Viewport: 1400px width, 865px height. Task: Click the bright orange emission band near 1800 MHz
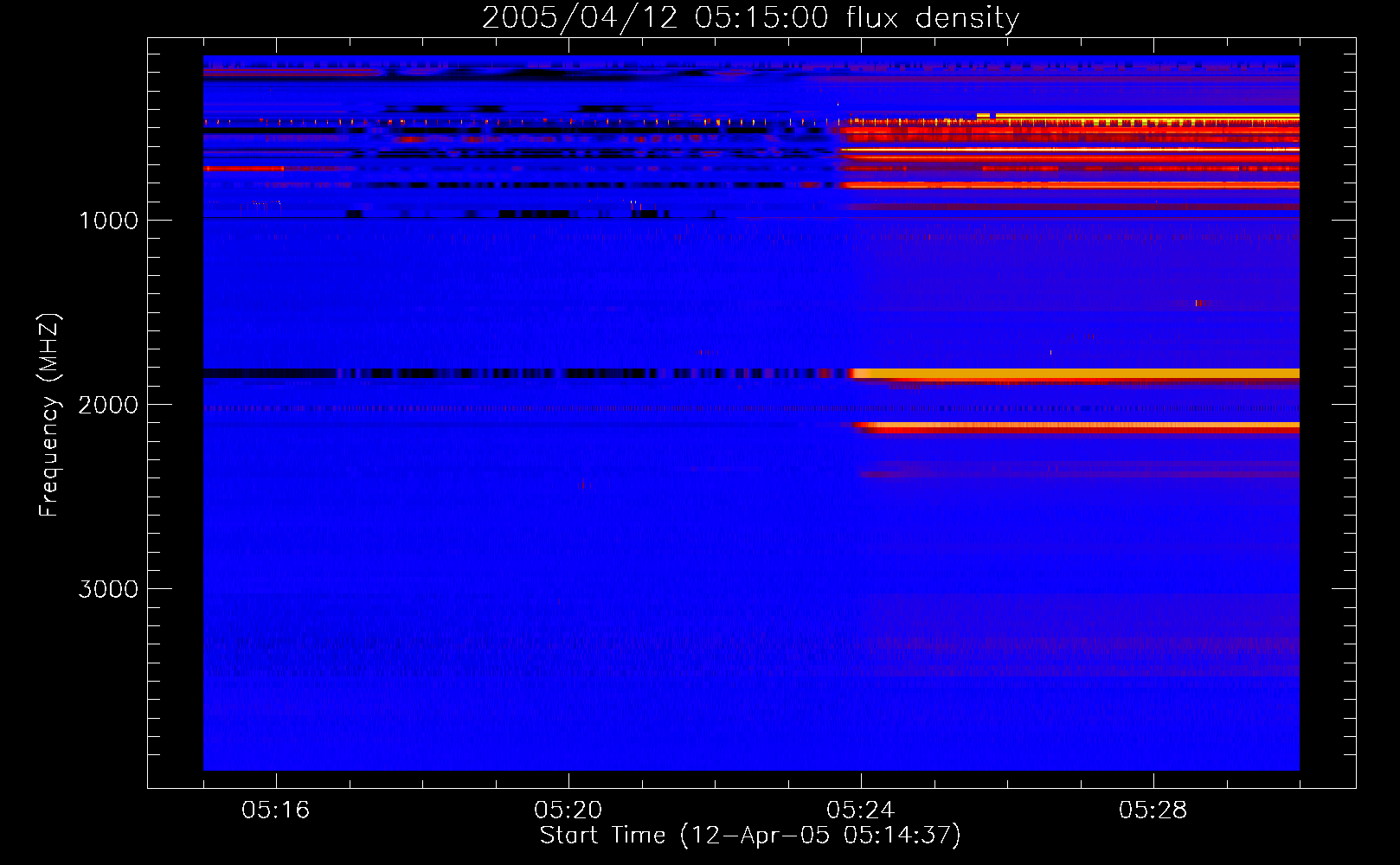(1075, 374)
